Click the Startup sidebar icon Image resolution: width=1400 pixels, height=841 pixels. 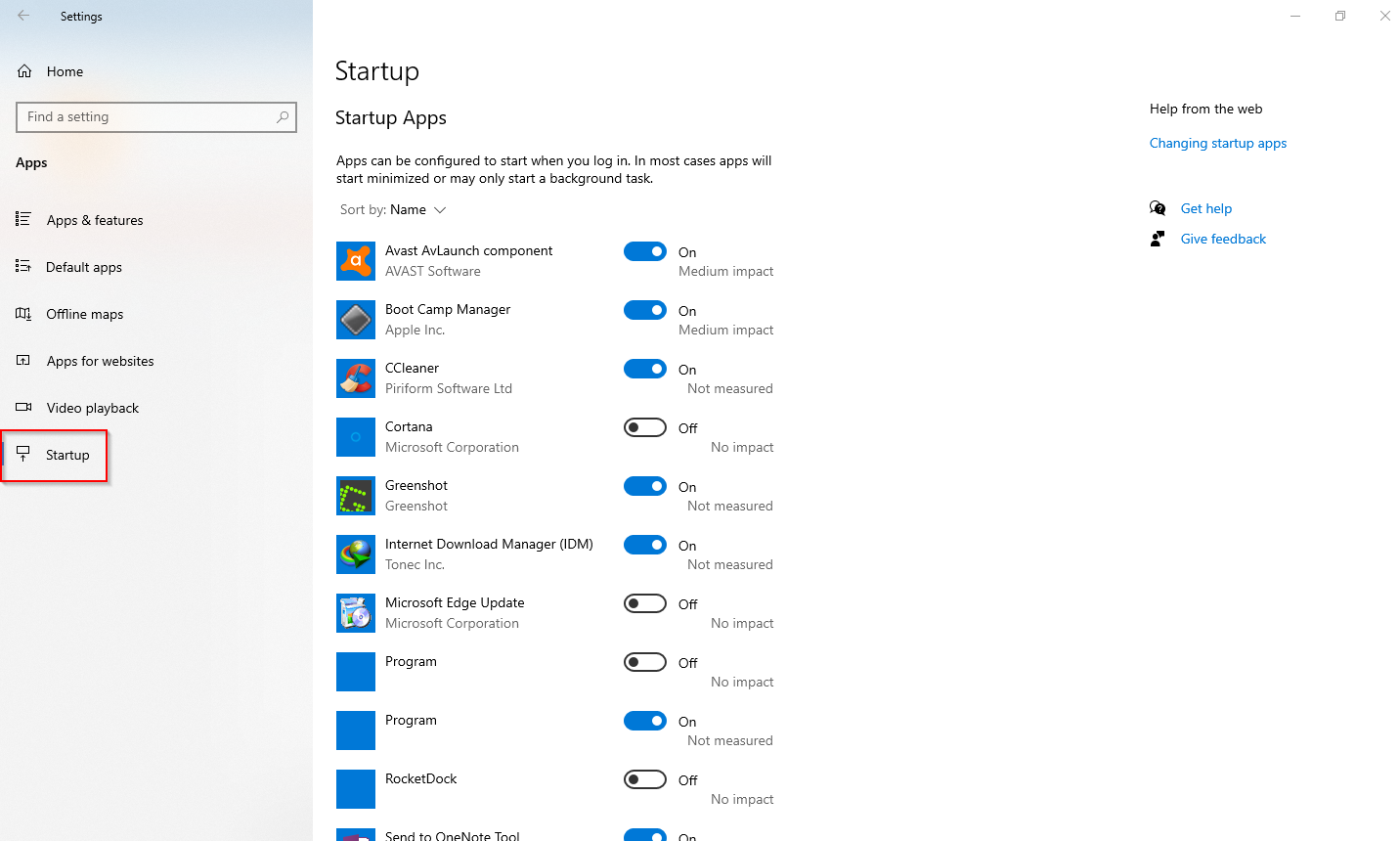coord(23,454)
